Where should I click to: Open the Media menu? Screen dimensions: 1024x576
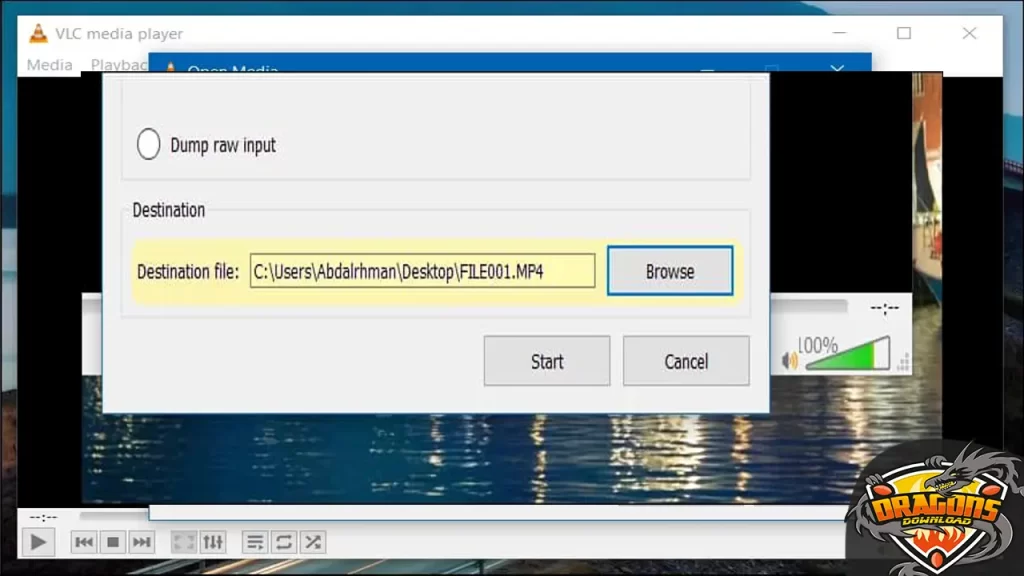pos(48,64)
